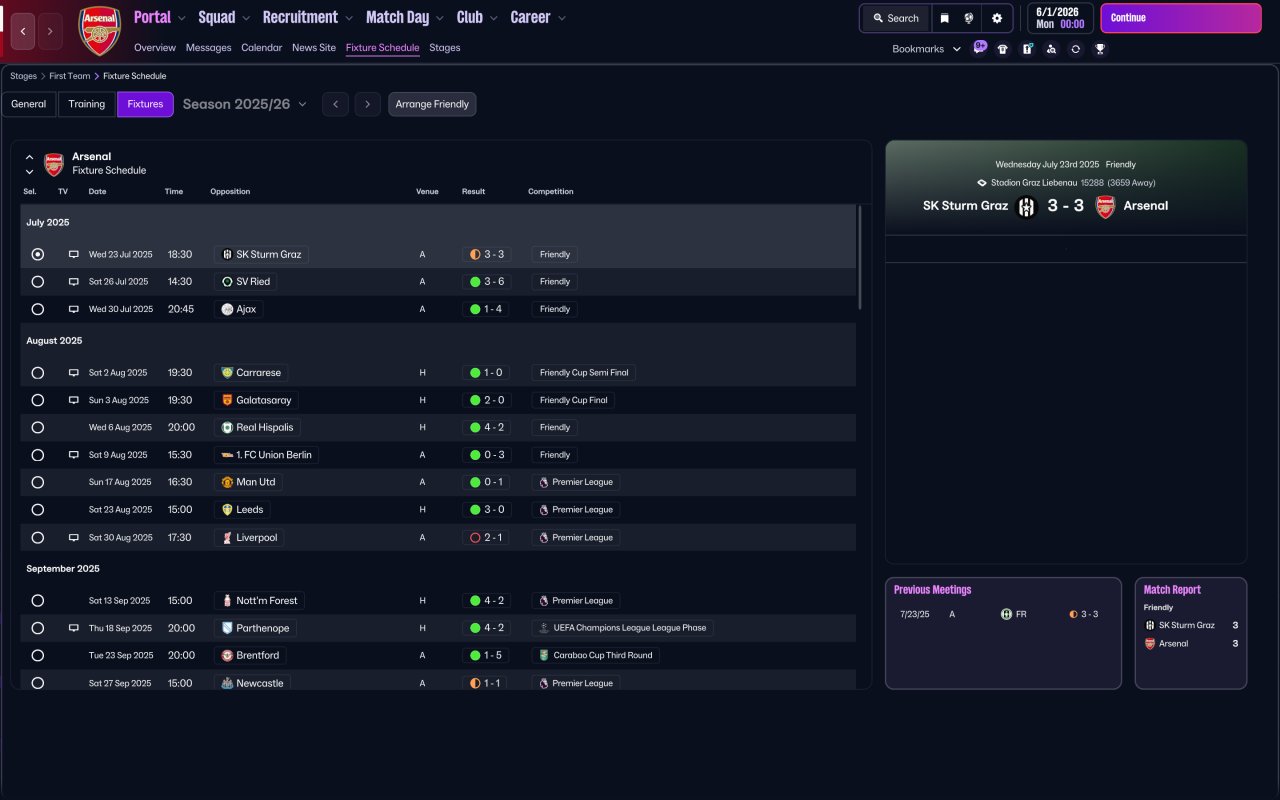
Task: Select the SK Sturm Graz fixture radio button
Action: pos(38,255)
